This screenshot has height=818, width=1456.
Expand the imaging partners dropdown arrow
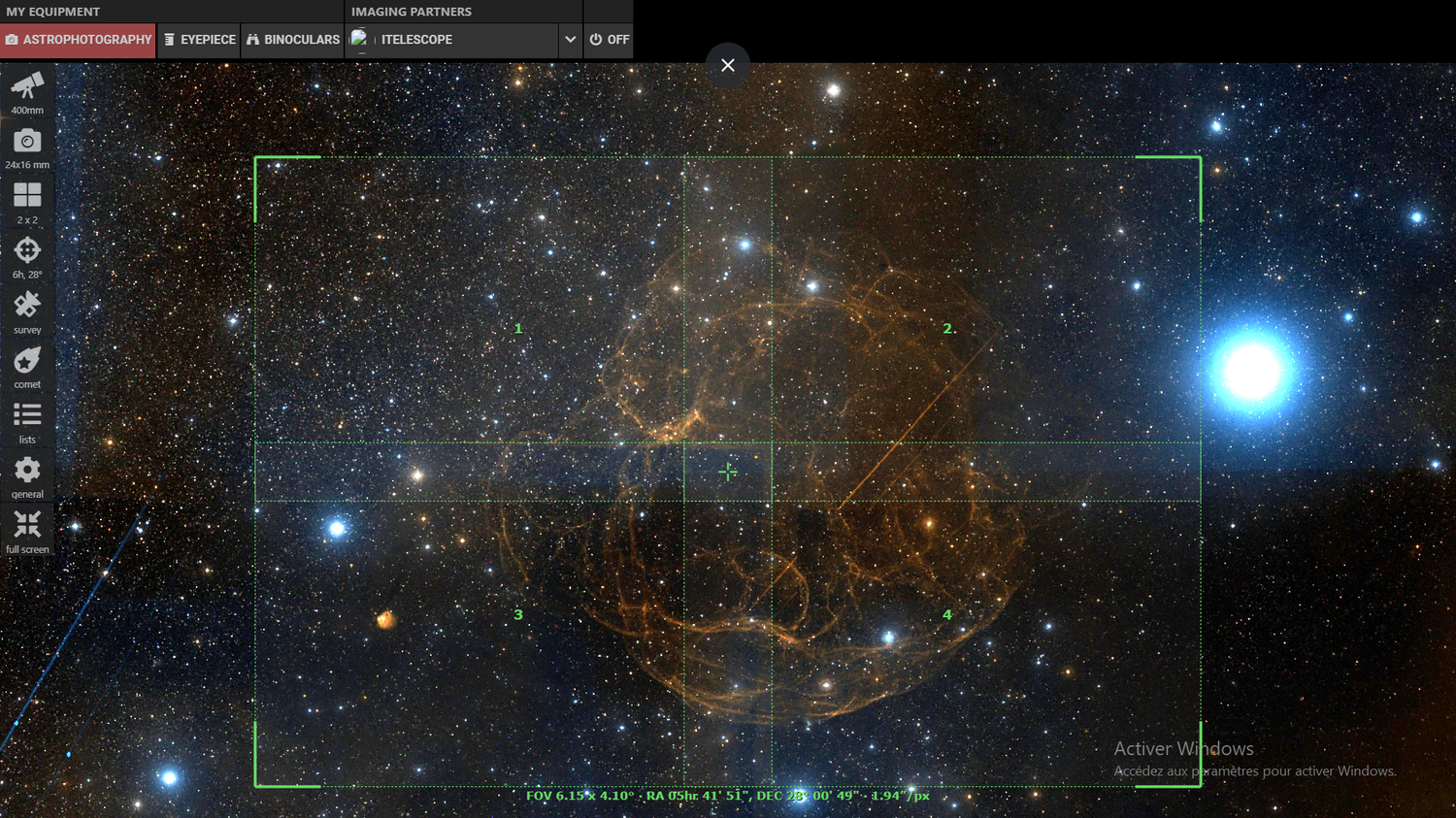click(570, 40)
